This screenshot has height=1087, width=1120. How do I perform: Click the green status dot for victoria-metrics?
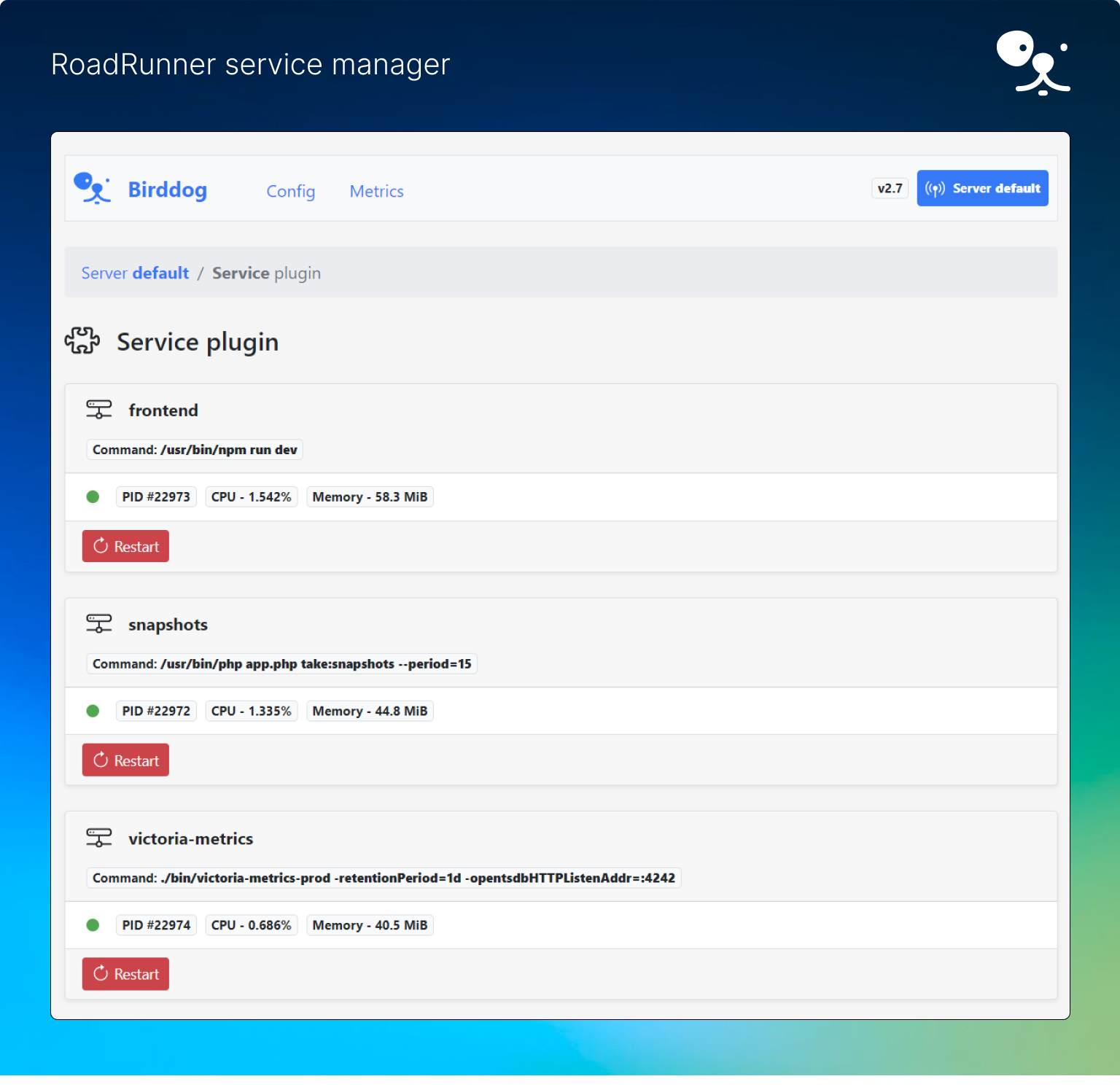click(93, 924)
